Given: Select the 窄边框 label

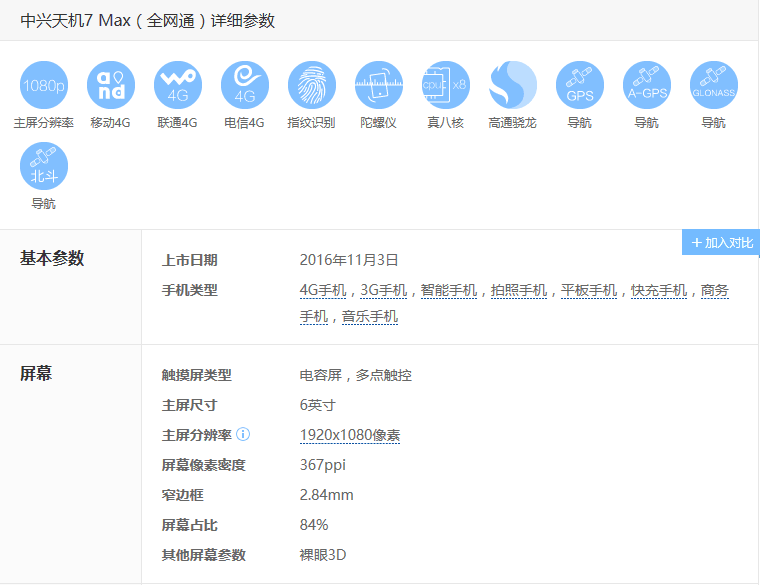Looking at the screenshot, I should coord(182,495).
